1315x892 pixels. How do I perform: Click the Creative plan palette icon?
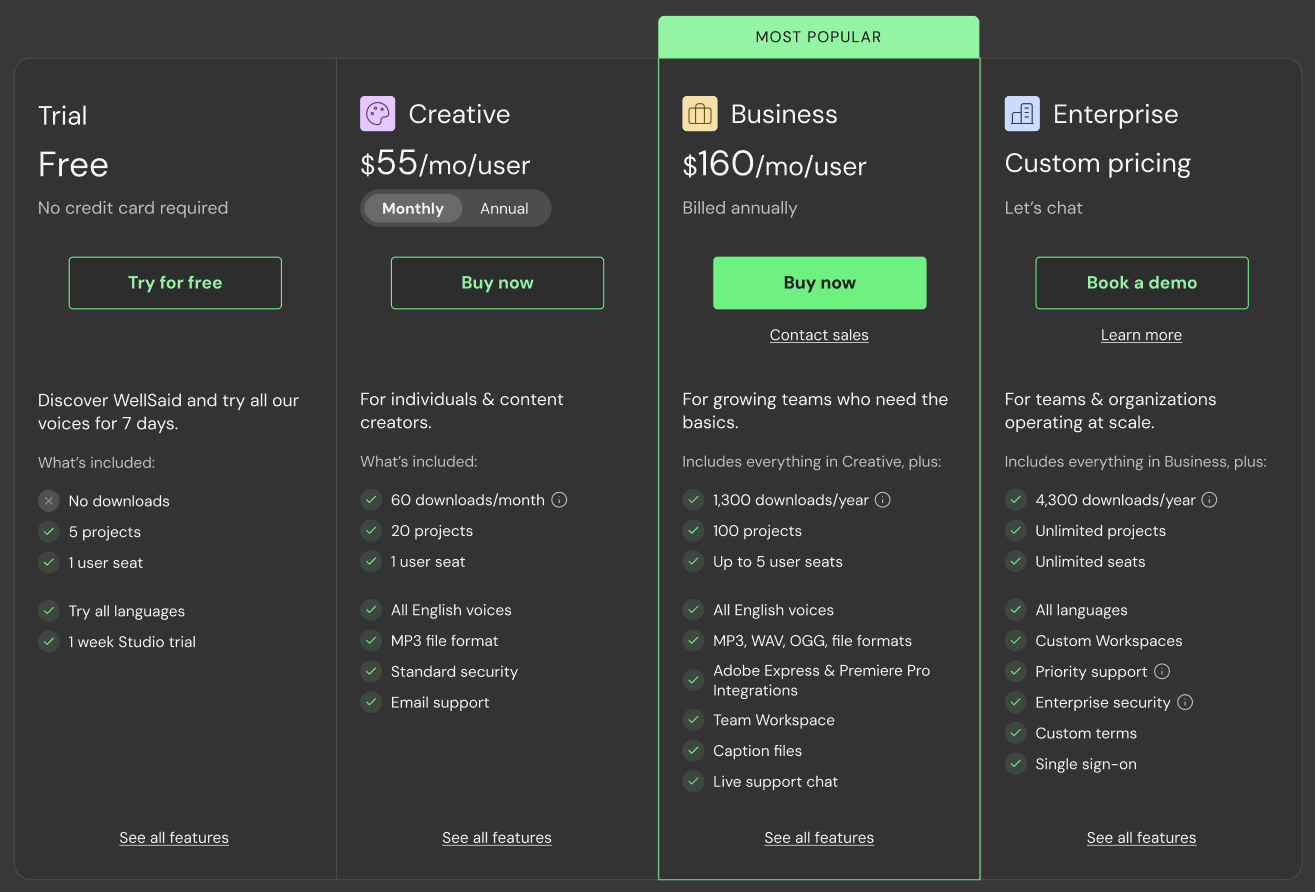(x=377, y=114)
